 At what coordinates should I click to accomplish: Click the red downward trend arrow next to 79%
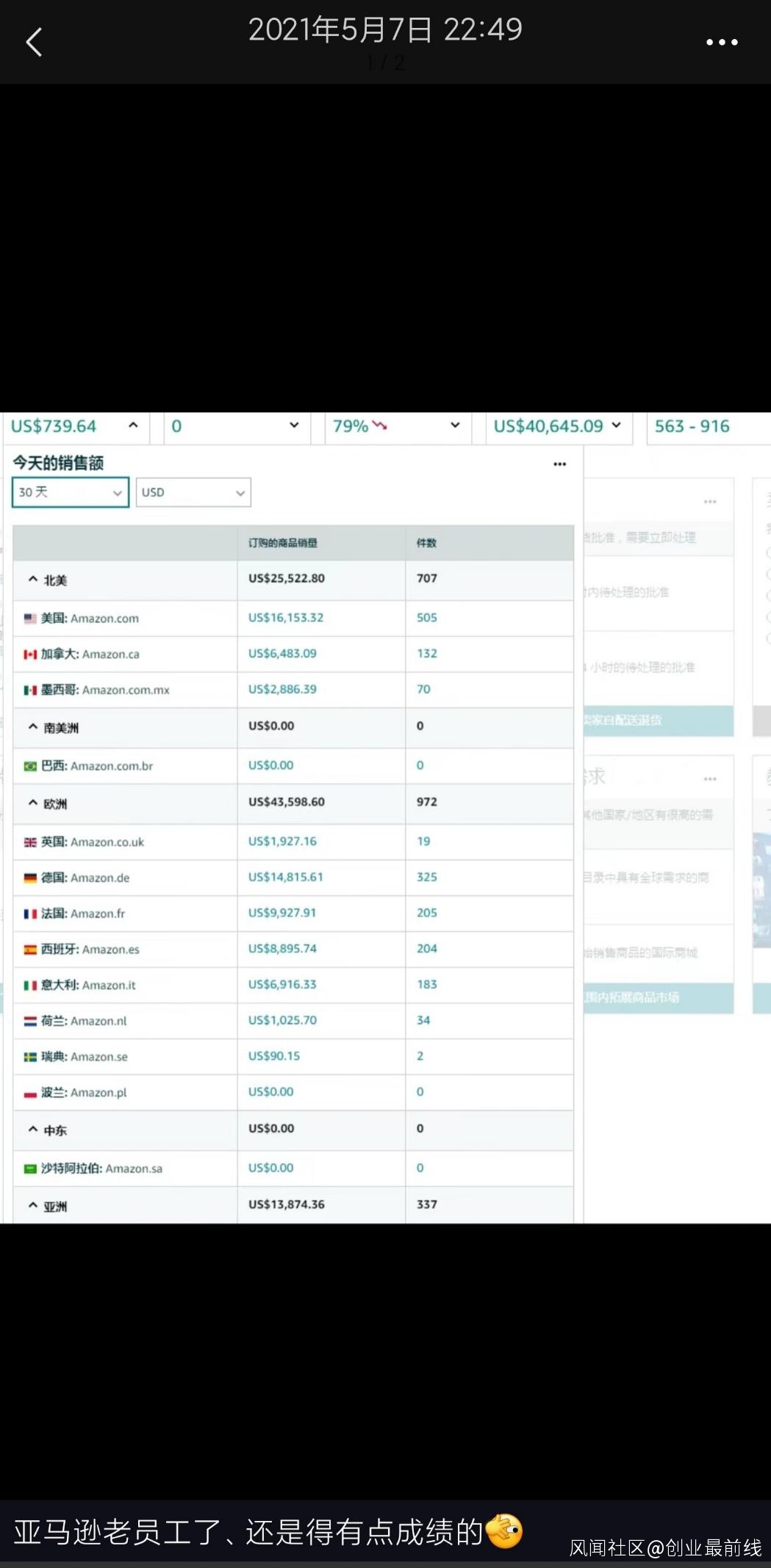pos(379,425)
